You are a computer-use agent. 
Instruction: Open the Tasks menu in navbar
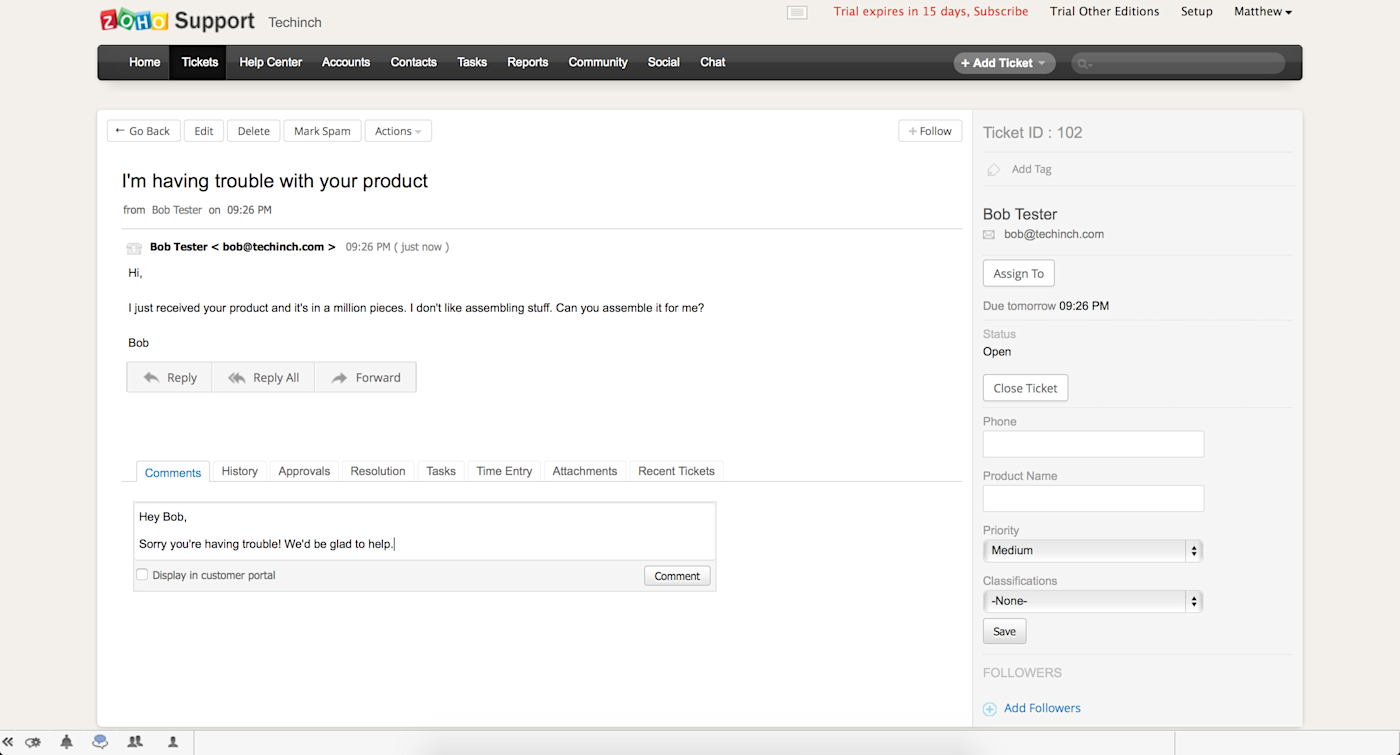pyautogui.click(x=472, y=62)
